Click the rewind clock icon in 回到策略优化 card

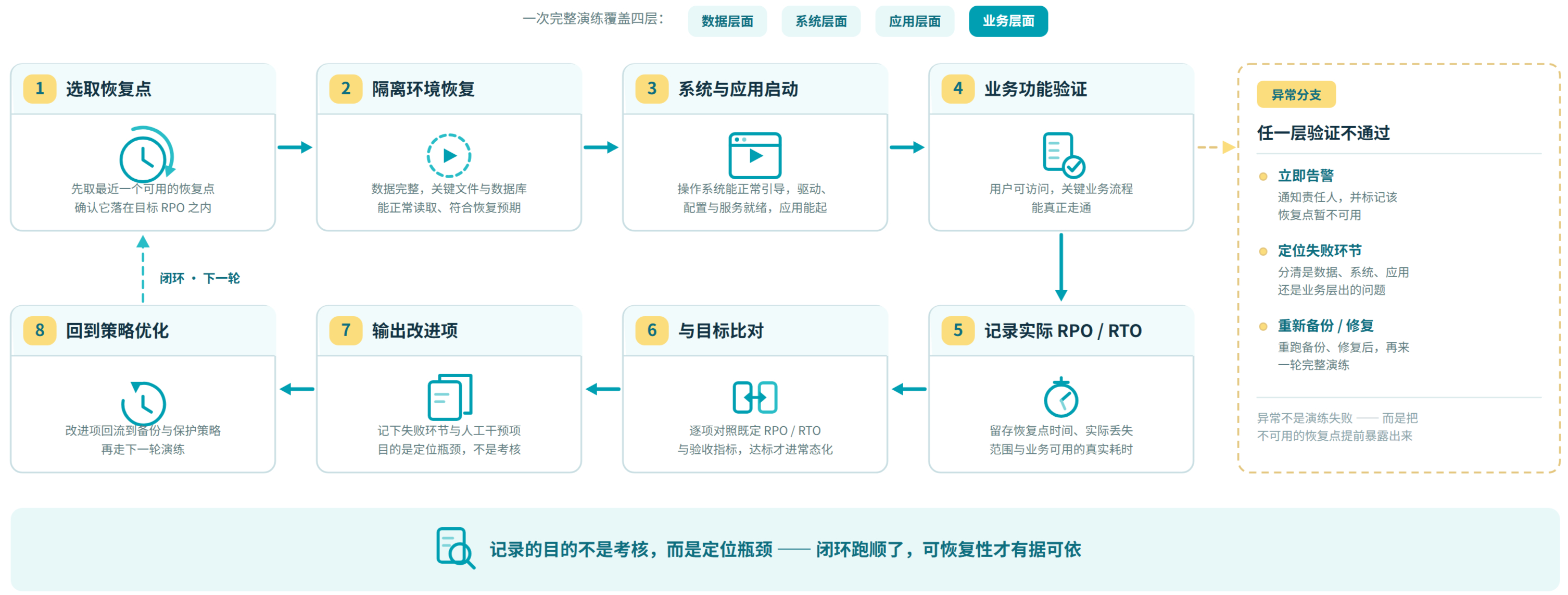click(x=144, y=403)
